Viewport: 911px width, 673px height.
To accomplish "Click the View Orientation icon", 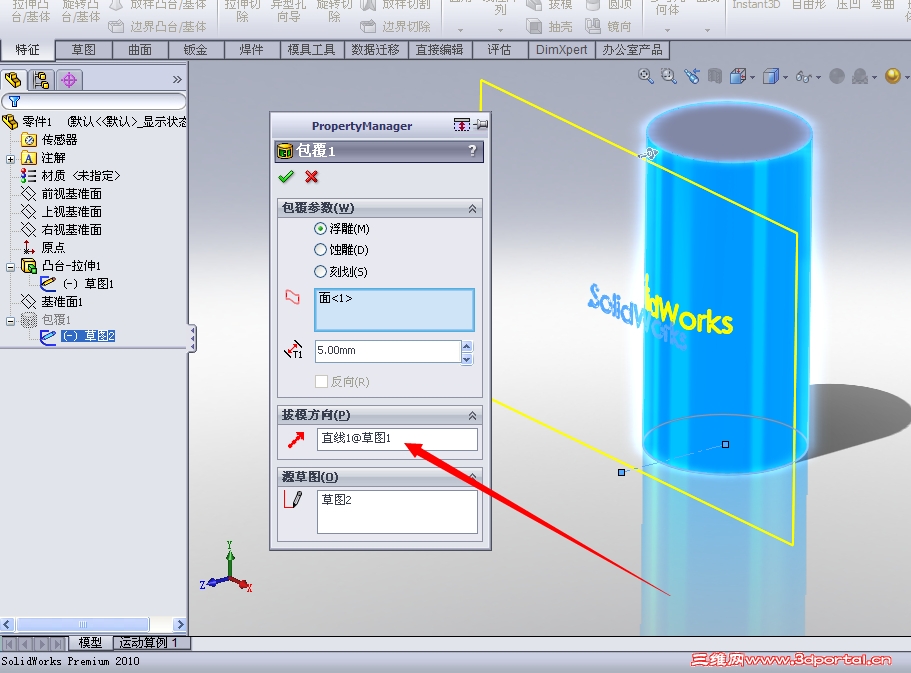I will [x=738, y=76].
